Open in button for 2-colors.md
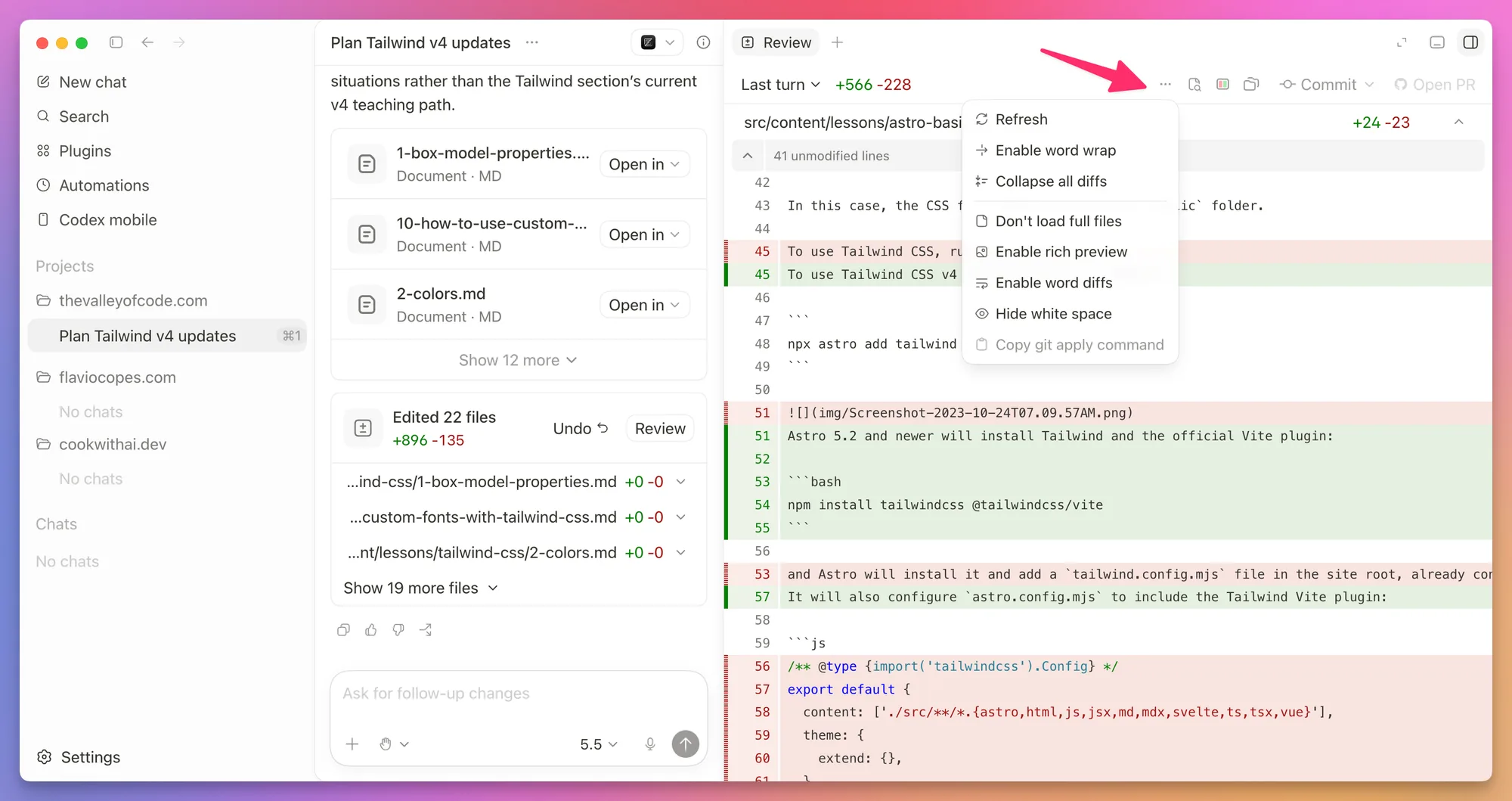This screenshot has height=801, width=1512. click(644, 305)
